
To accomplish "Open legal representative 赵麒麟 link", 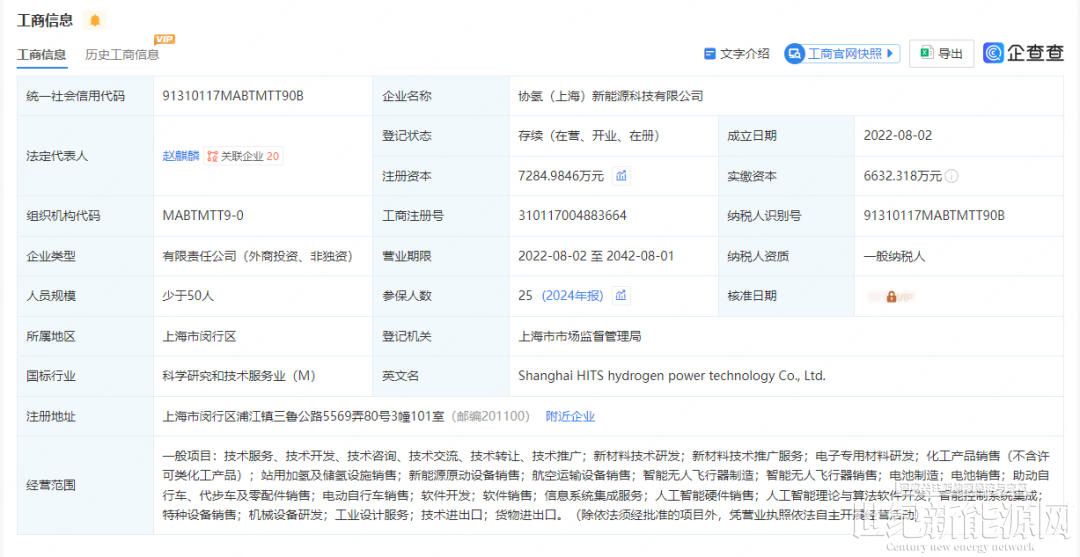I will click(x=181, y=156).
